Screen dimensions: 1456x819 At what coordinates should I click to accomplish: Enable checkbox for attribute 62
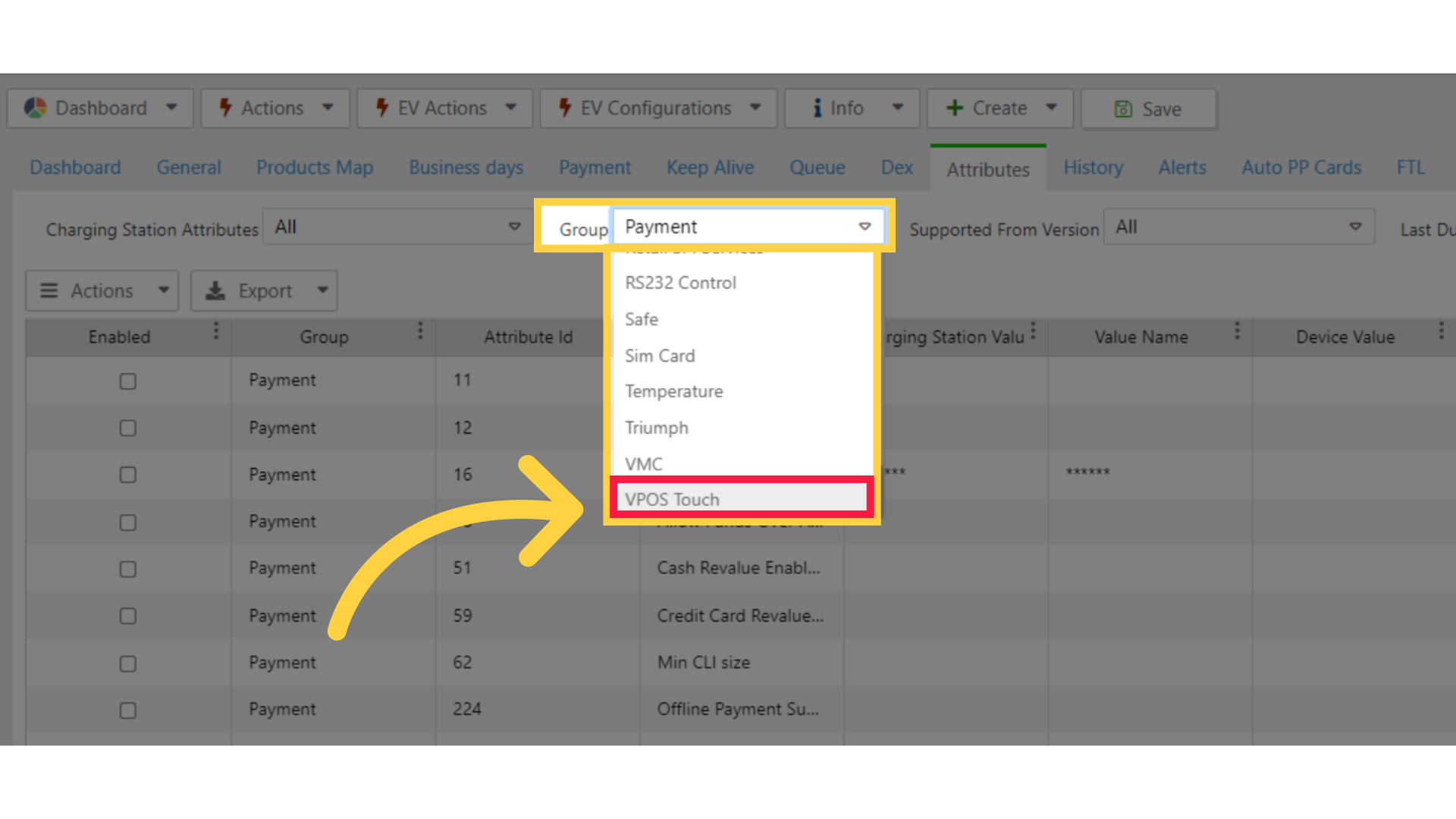pos(128,664)
